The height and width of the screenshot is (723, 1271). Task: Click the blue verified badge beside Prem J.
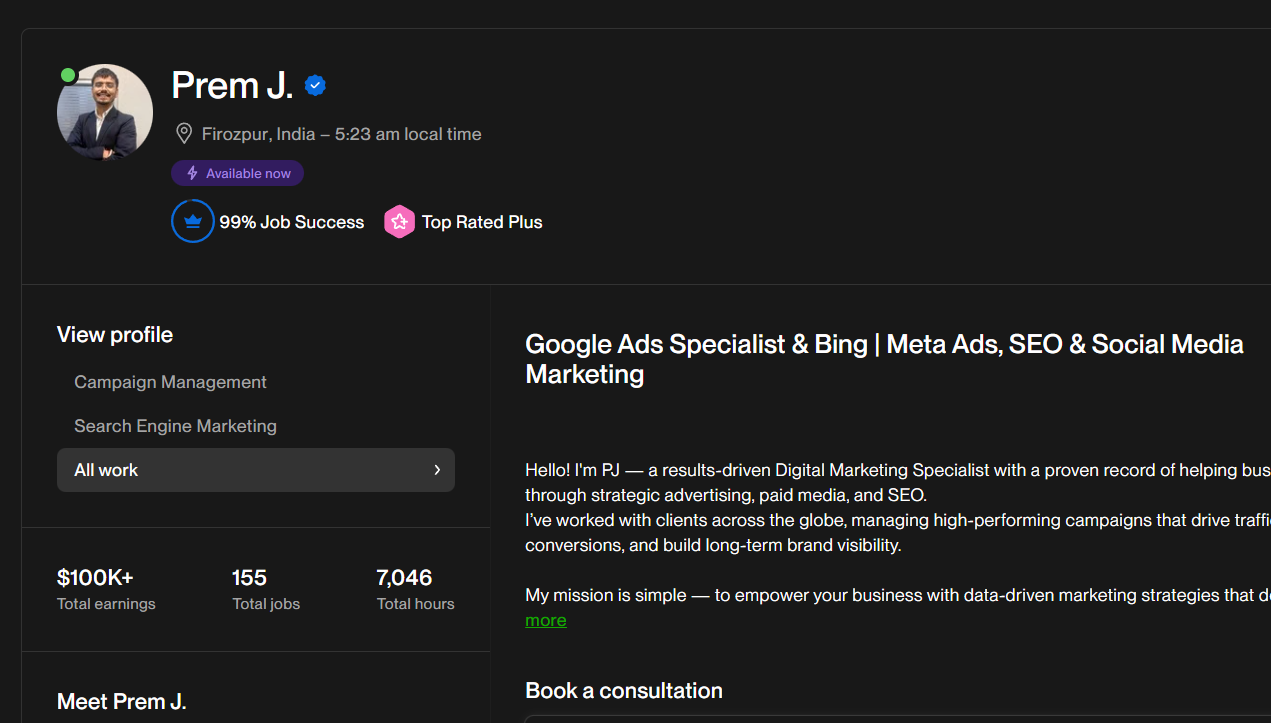315,86
